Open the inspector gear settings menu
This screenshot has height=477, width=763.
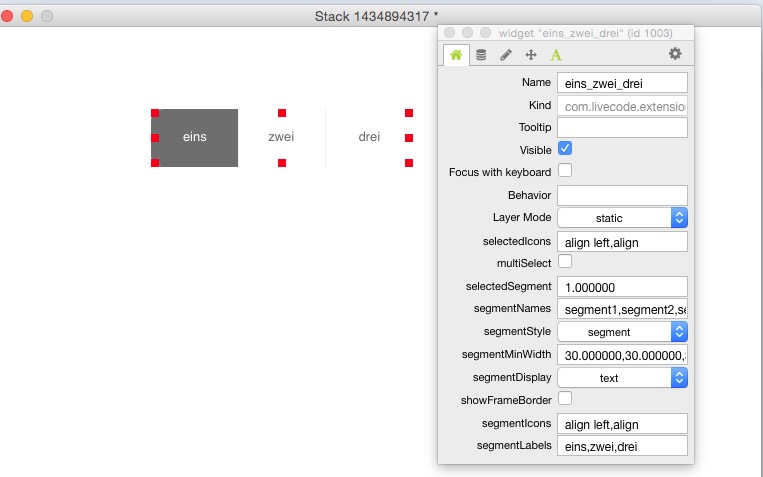pos(675,54)
